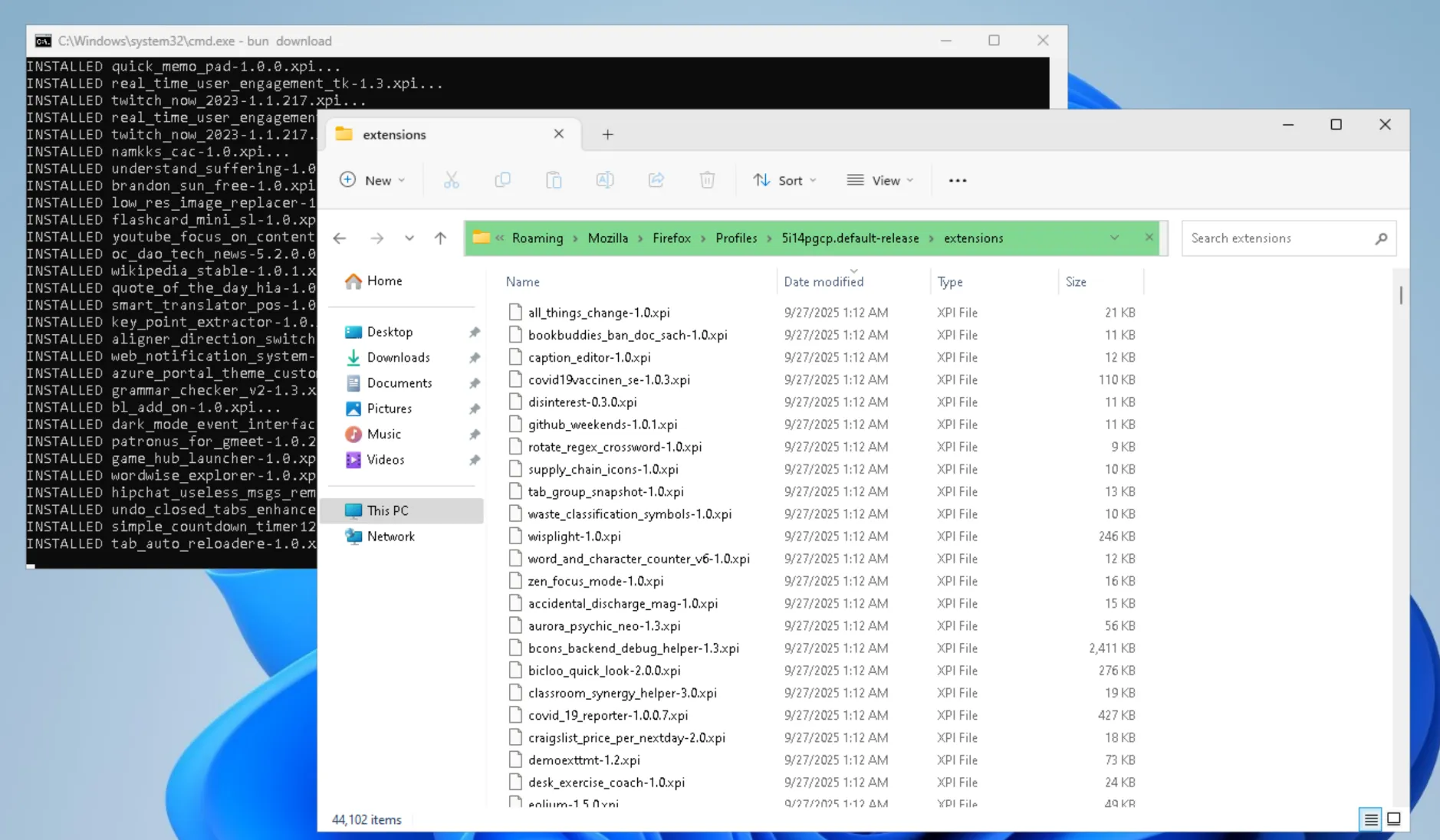Paste from clipboard using toolbar icon
Viewport: 1440px width, 840px height.
554,179
